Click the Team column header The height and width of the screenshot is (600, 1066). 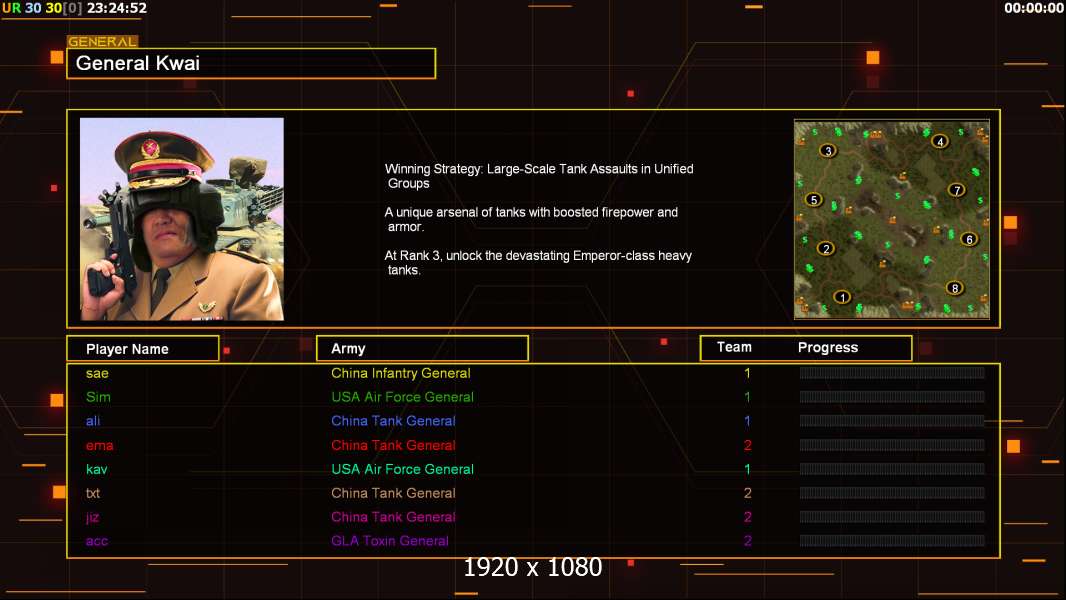(x=734, y=347)
